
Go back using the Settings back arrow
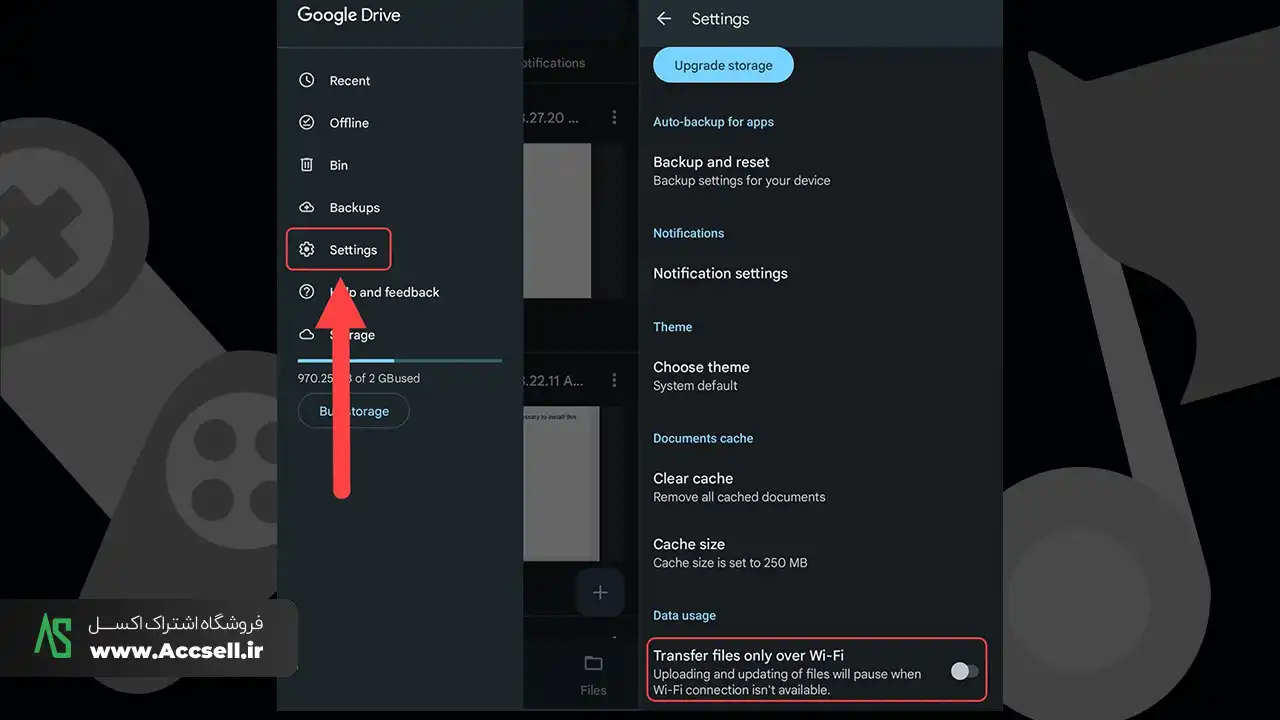pos(664,19)
